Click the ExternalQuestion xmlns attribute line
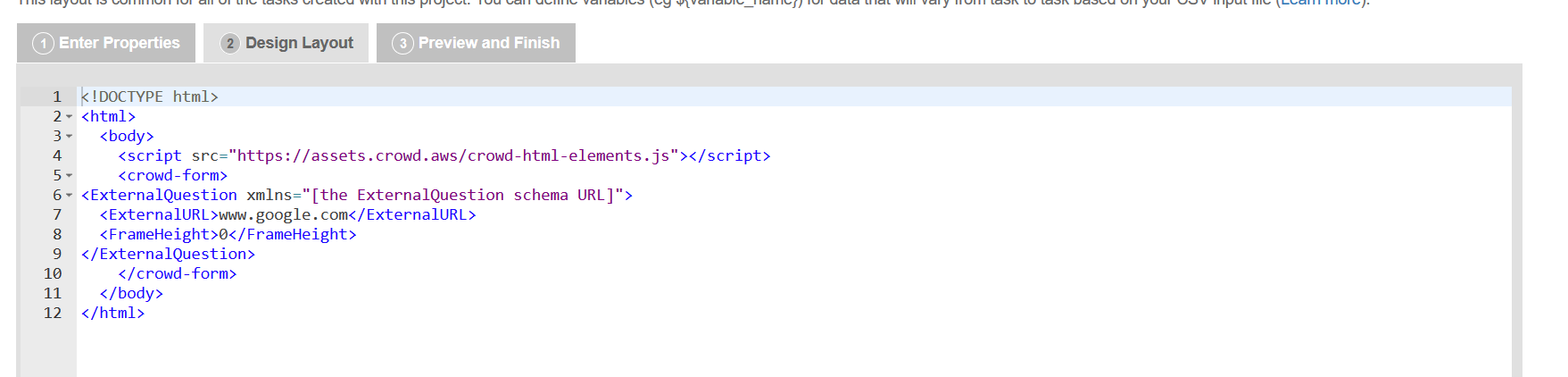This screenshot has width=1568, height=377. (357, 195)
